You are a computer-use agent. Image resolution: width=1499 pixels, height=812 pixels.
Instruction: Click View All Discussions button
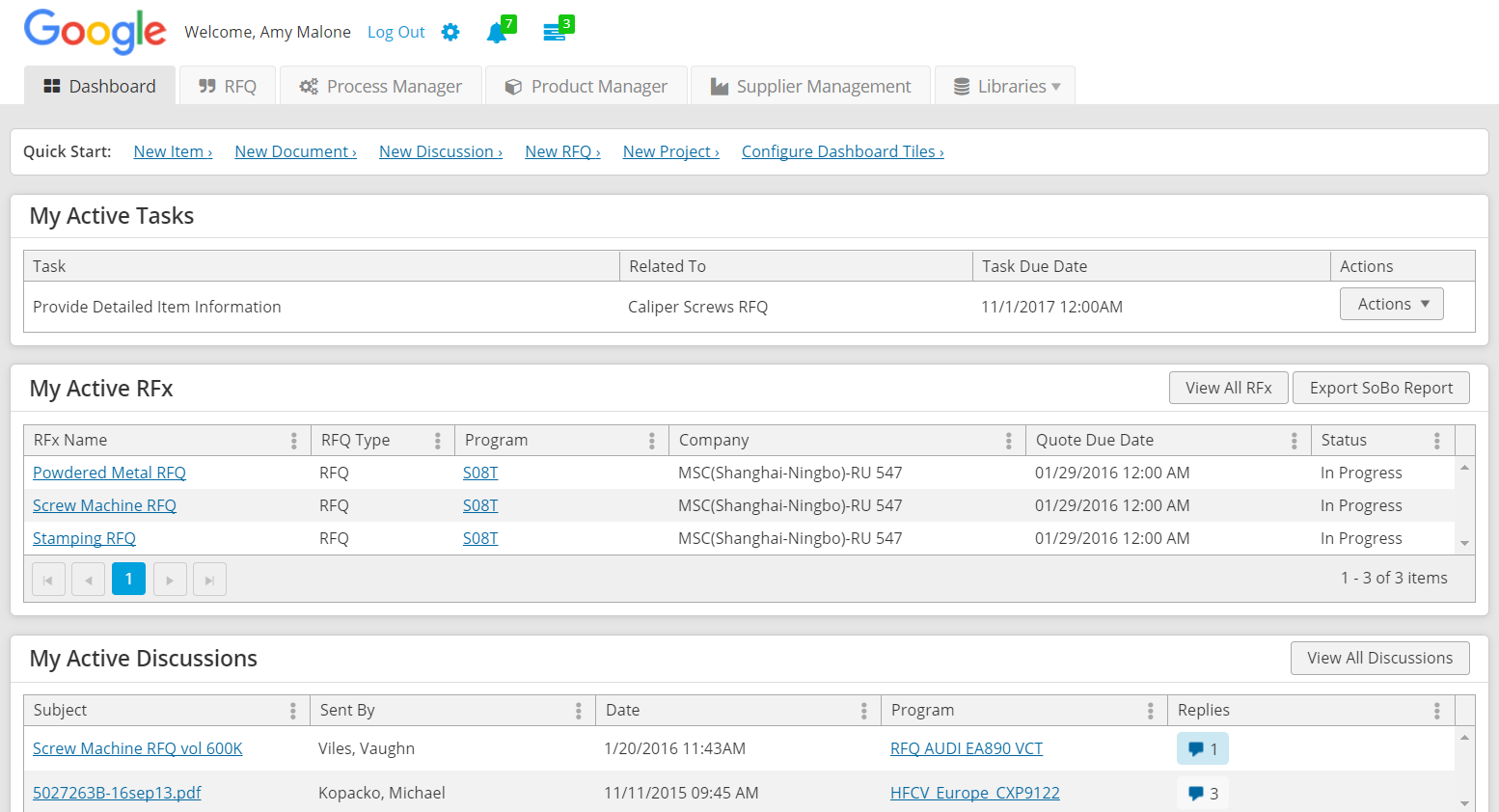(1379, 658)
